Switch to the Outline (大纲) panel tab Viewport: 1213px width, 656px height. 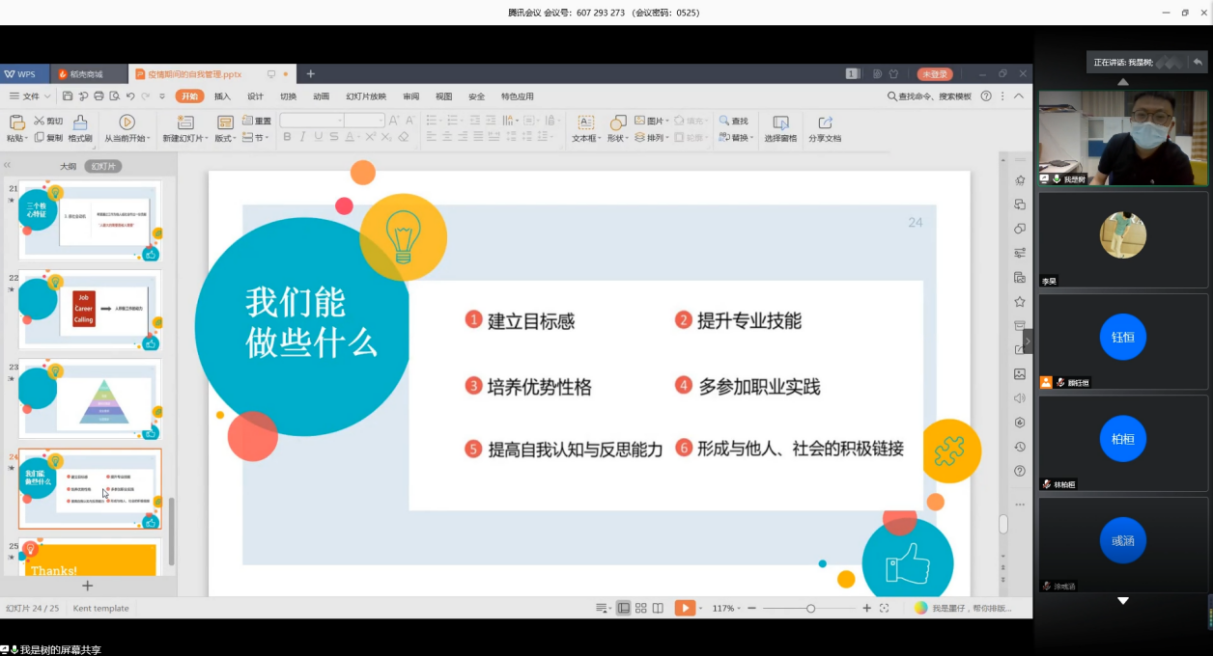[x=67, y=166]
